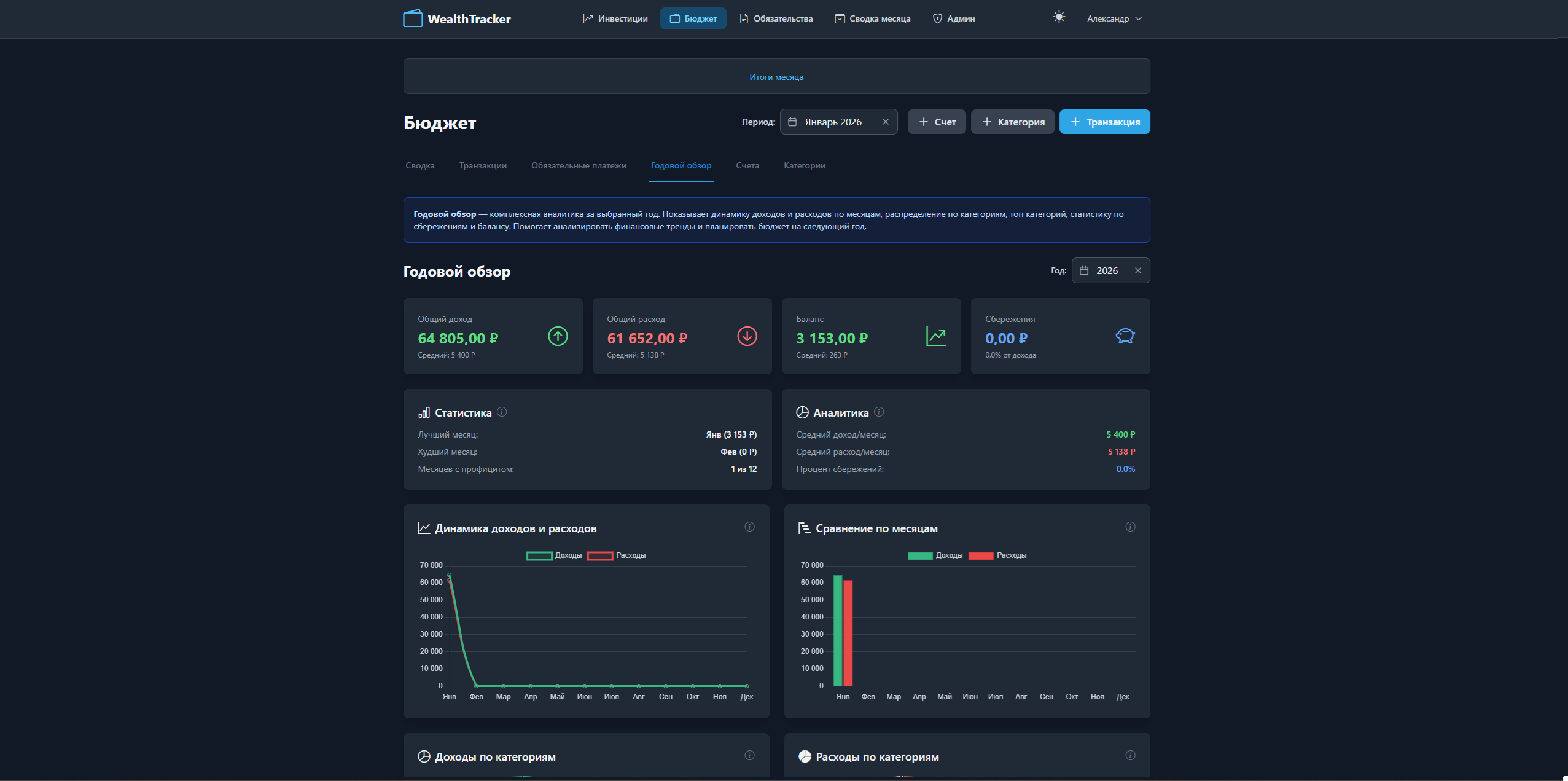The image size is (1568, 781).
Task: Open the 2026 year picker
Action: 1107,270
